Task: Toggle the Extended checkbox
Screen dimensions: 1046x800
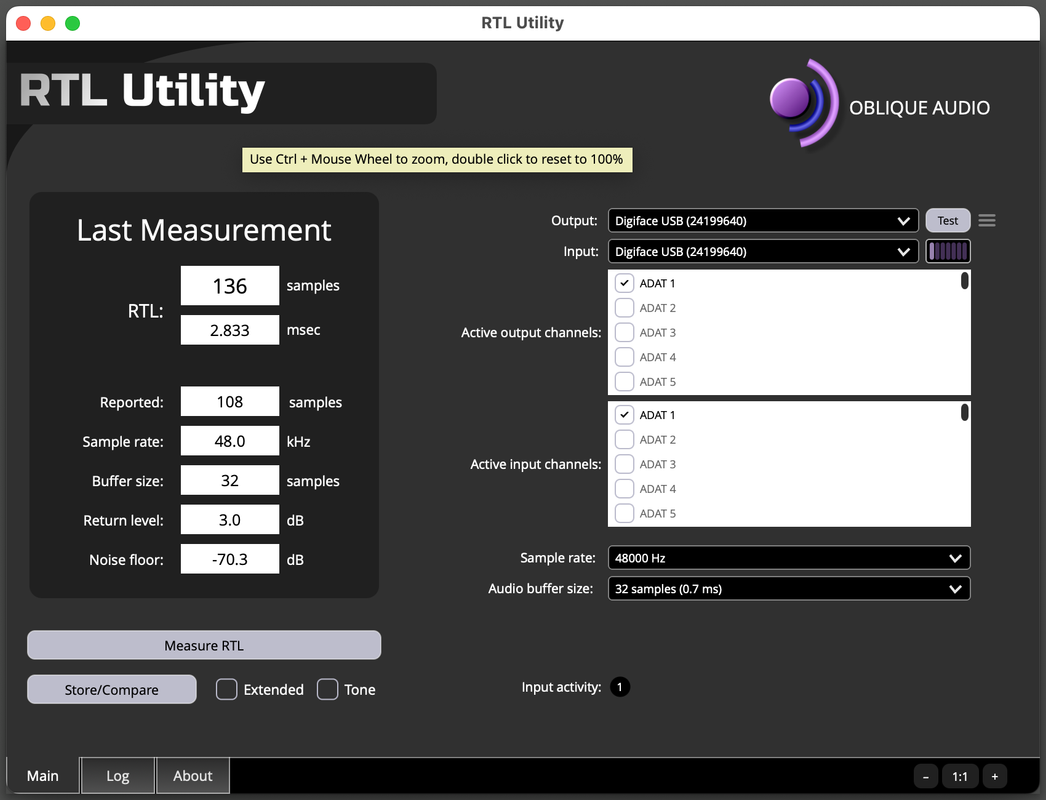Action: (x=227, y=689)
